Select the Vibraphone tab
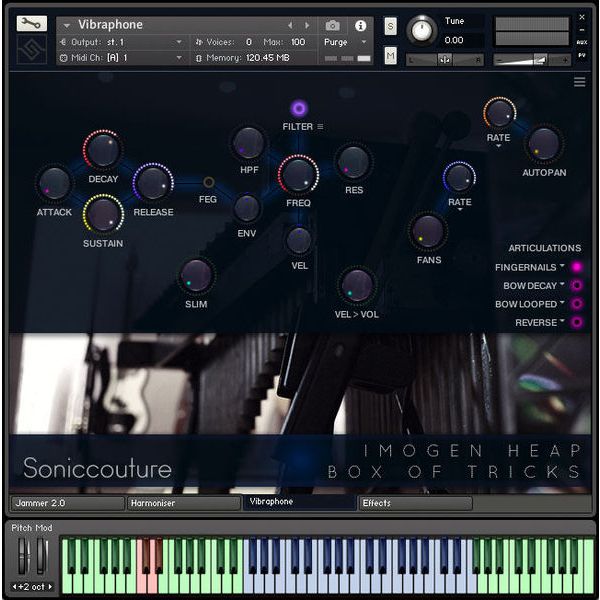This screenshot has height=600, width=600. (300, 502)
